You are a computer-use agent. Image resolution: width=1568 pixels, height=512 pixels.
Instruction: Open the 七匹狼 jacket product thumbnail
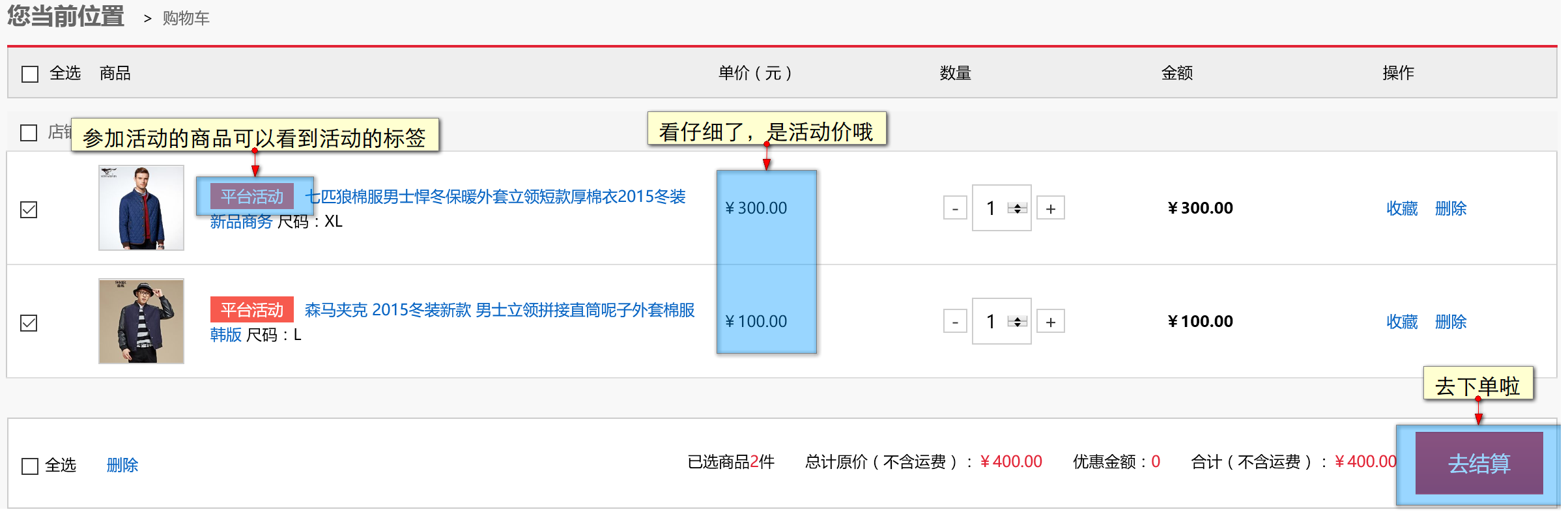pos(141,208)
